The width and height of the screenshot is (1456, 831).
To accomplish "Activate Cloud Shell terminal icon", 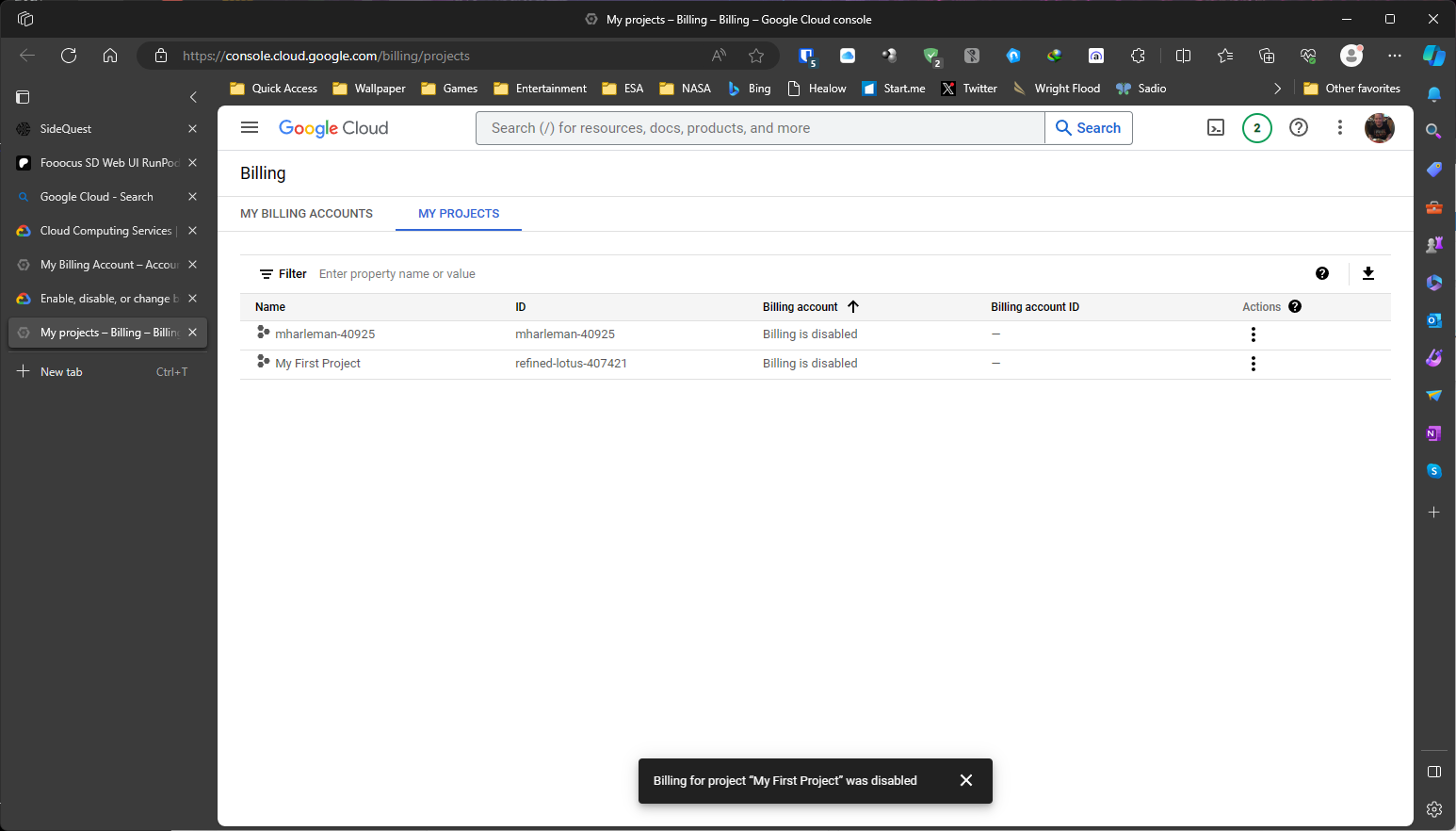I will coord(1216,127).
